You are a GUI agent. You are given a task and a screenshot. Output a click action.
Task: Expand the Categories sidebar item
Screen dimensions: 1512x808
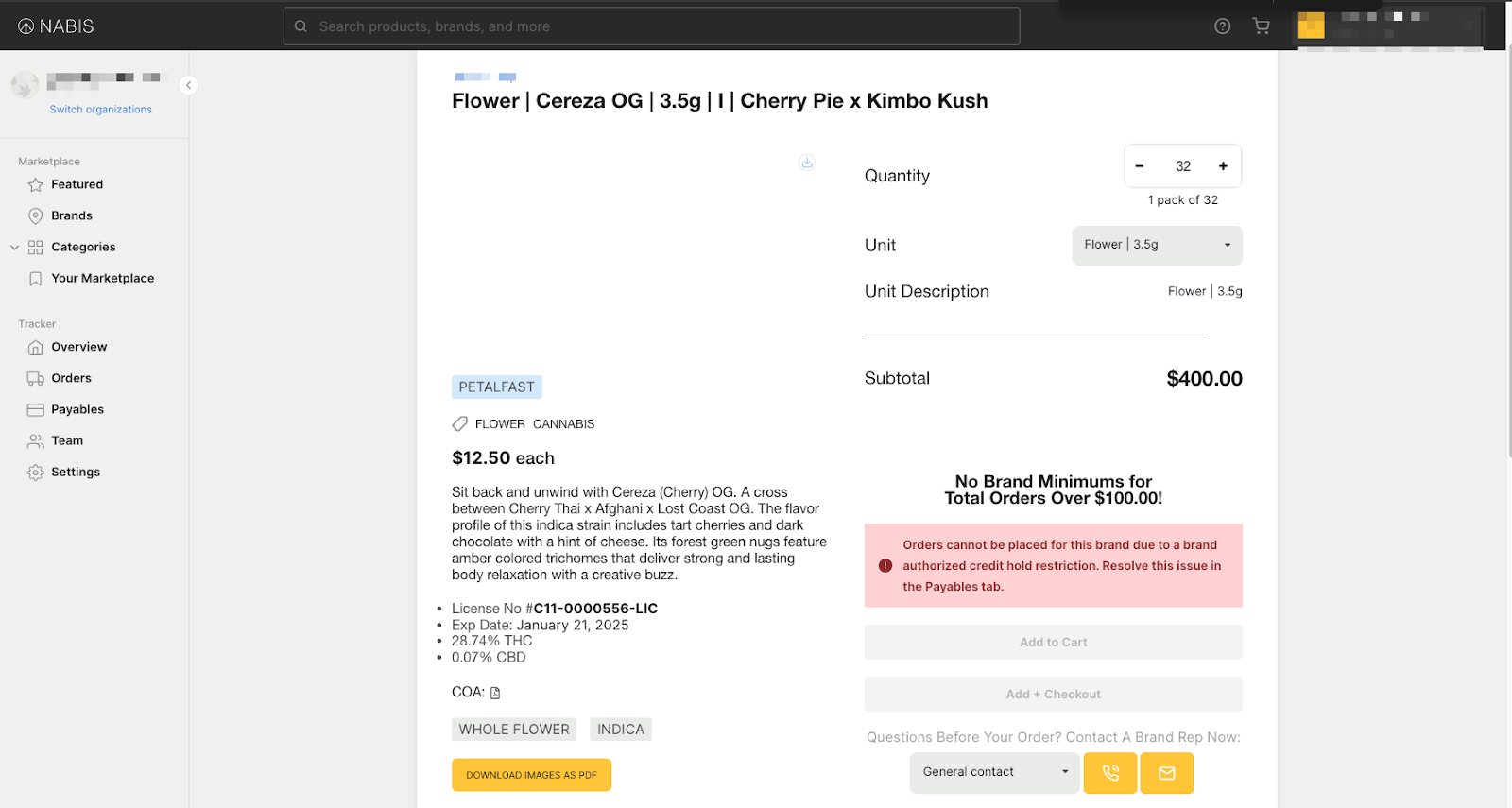[83, 248]
